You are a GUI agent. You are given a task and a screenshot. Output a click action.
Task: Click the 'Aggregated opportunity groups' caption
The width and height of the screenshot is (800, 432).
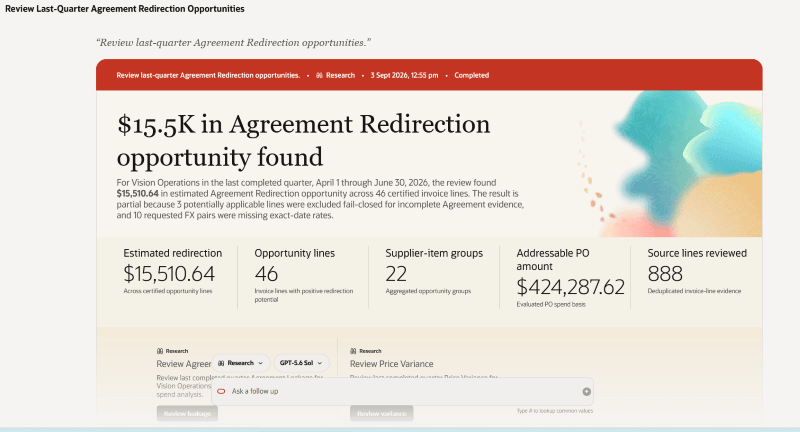tap(428, 291)
